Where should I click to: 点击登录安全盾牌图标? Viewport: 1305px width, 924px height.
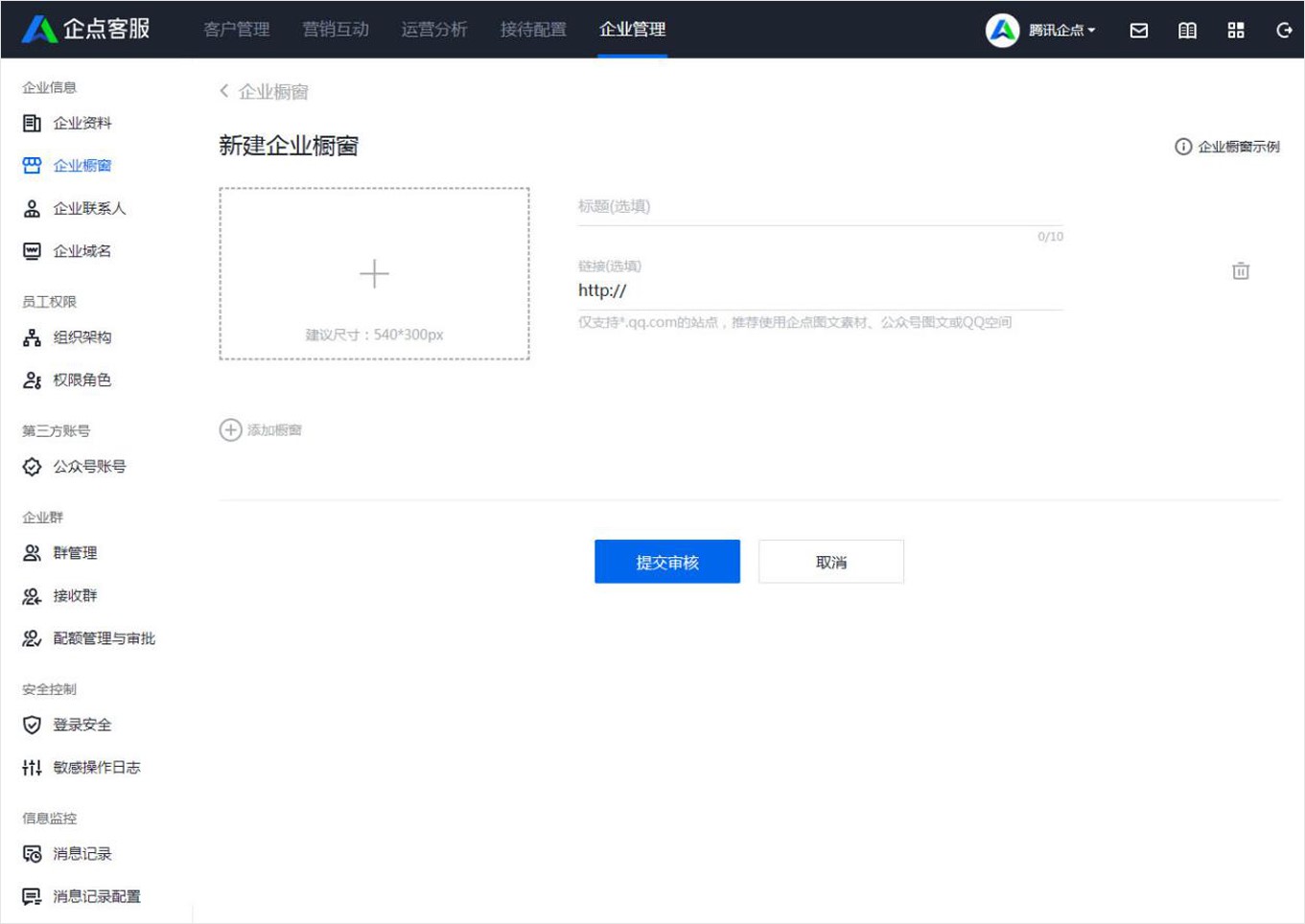32,725
